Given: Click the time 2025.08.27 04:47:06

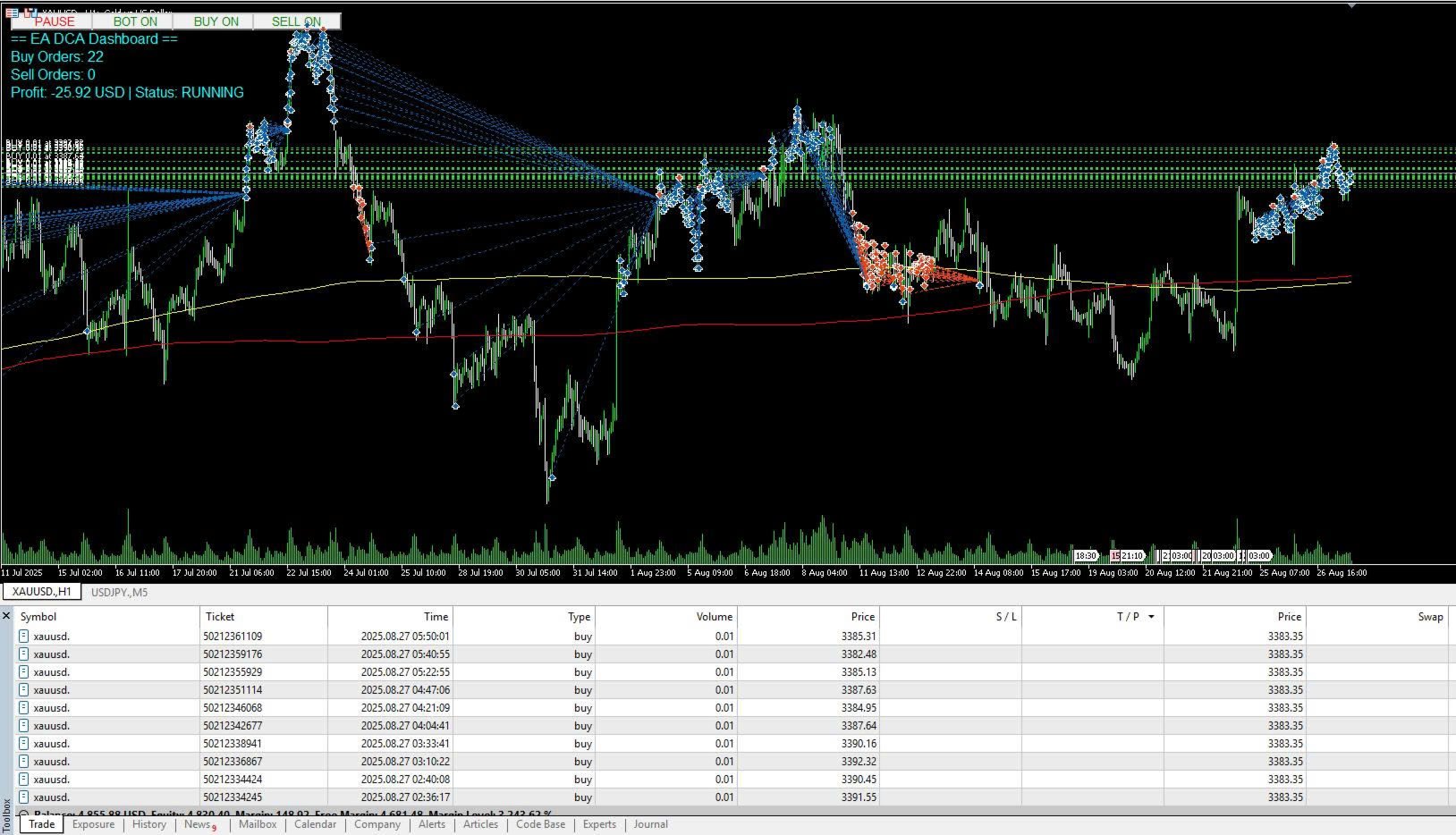Looking at the screenshot, I should (405, 690).
